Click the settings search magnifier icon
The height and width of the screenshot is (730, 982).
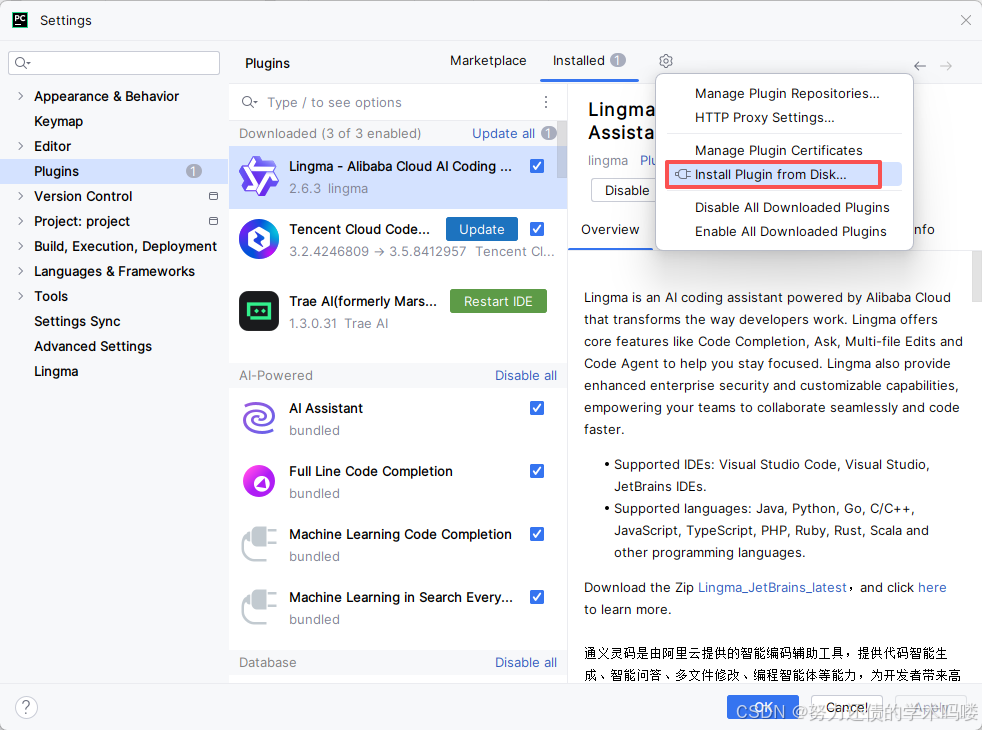coord(22,63)
